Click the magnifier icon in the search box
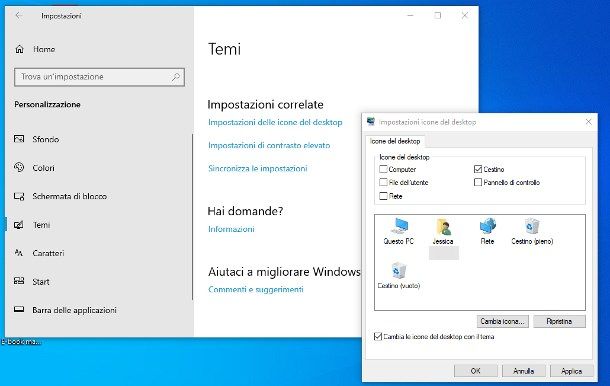The height and width of the screenshot is (386, 610). pos(175,77)
